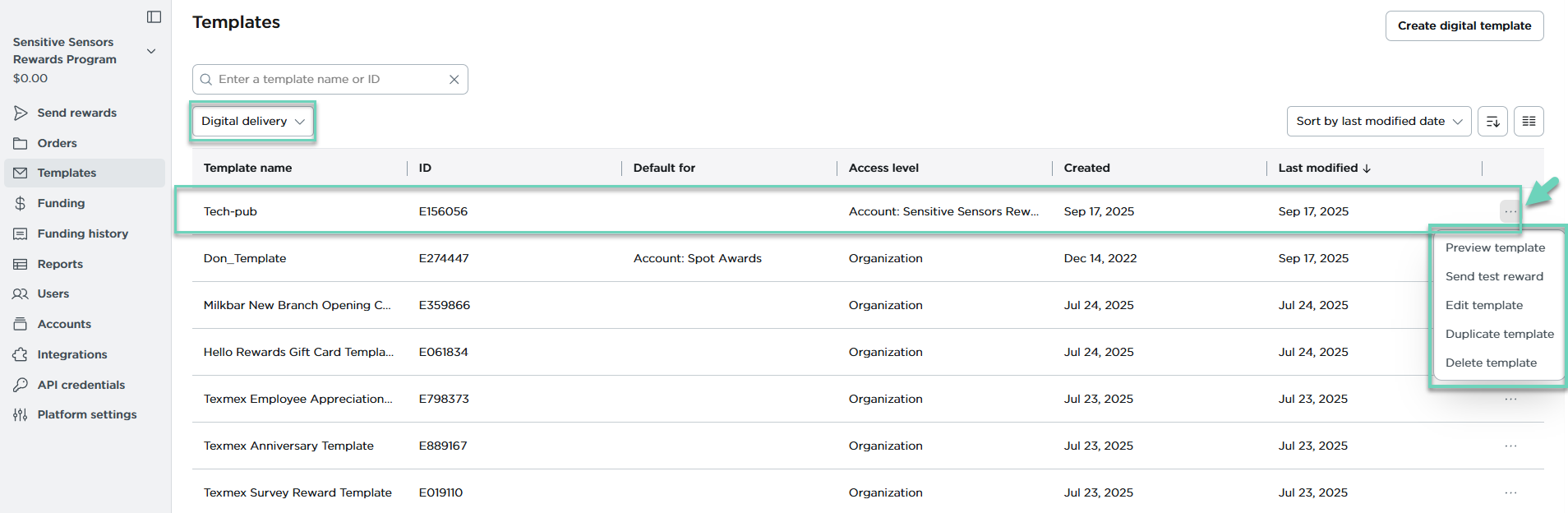1568x513 pixels.
Task: Open API credentials page
Action: click(81, 385)
